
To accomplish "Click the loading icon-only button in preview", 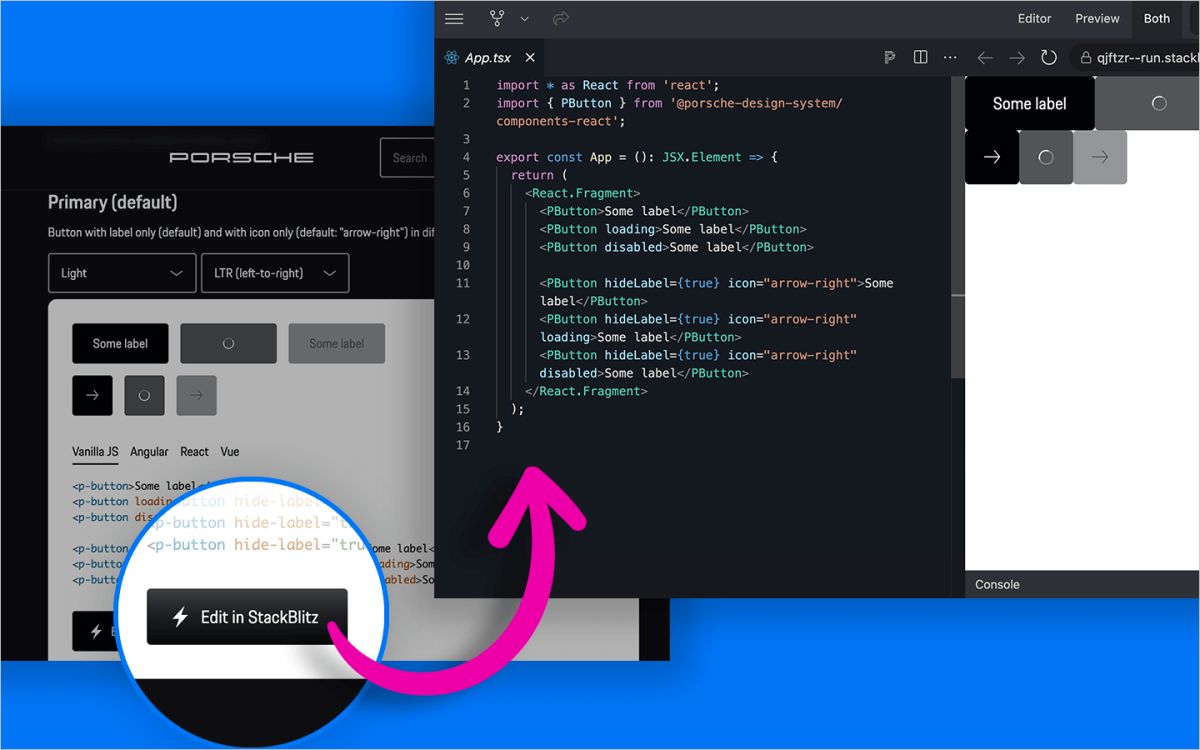I will 1046,157.
